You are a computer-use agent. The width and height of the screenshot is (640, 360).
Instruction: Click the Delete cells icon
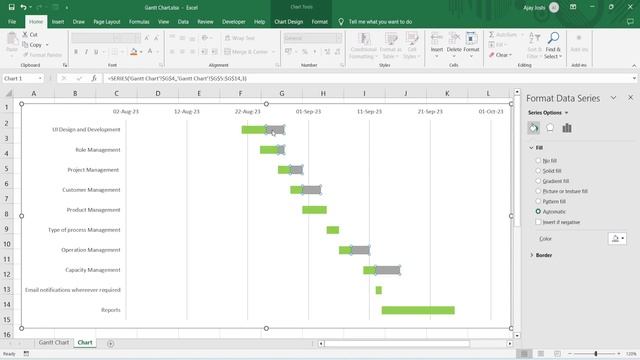tap(454, 39)
